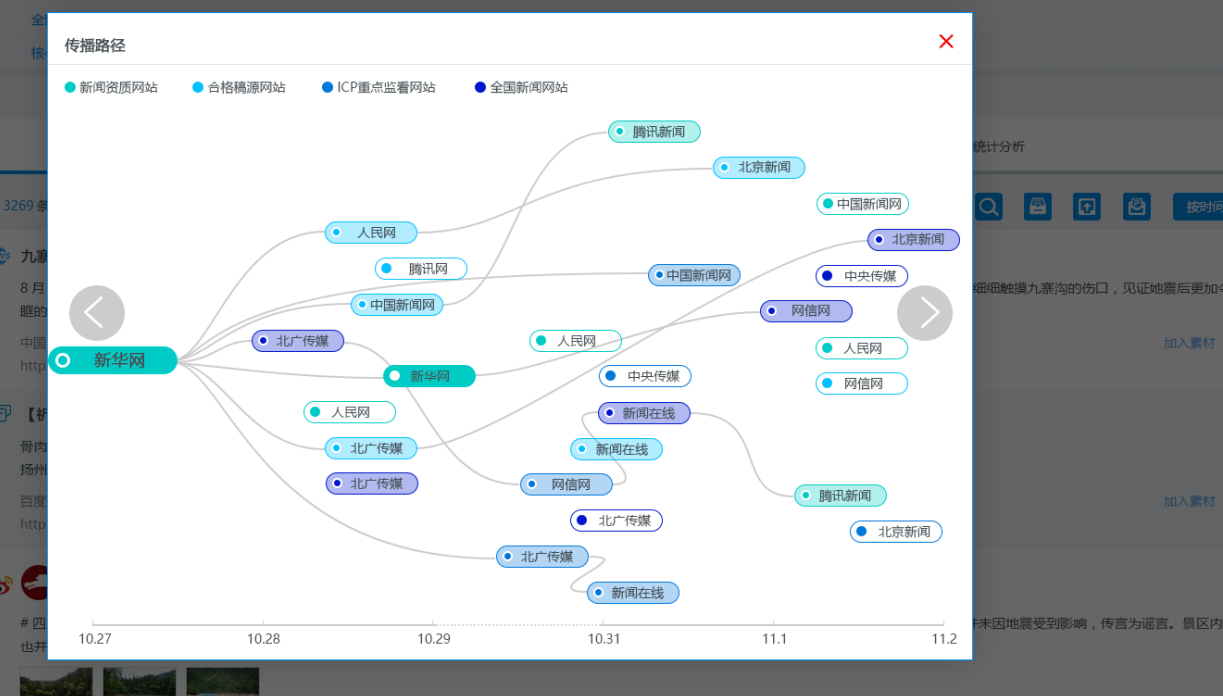Click the search magnifier icon in the background toolbar
Screen dimensions: 1223x696
point(989,207)
